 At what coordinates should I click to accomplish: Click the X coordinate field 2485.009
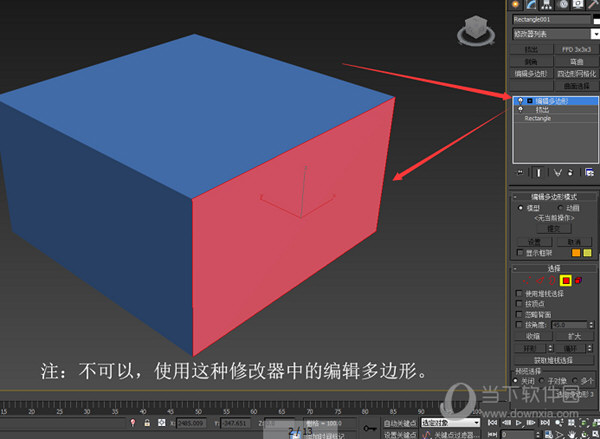pyautogui.click(x=191, y=423)
